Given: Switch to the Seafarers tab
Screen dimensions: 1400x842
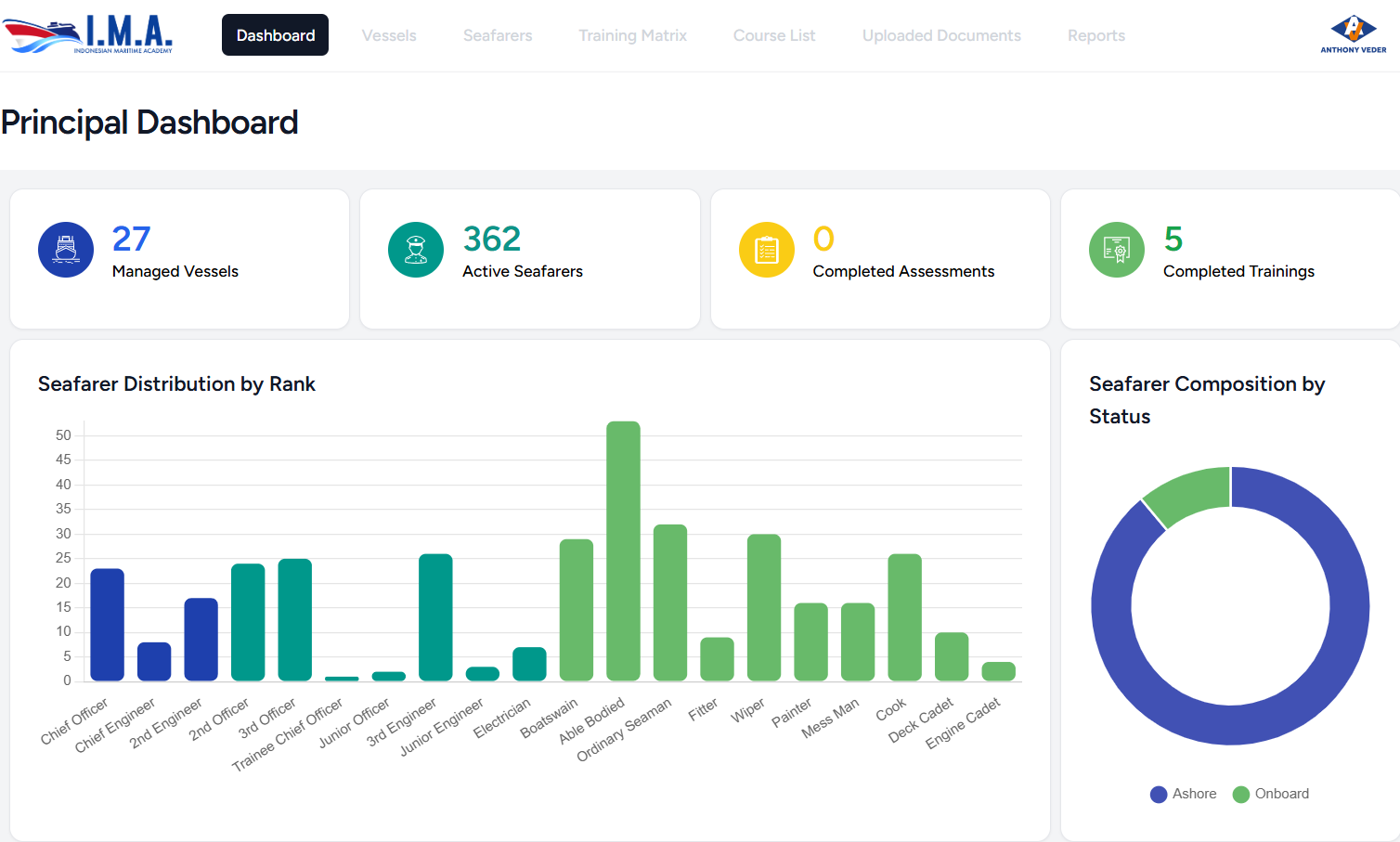Looking at the screenshot, I should pos(498,35).
